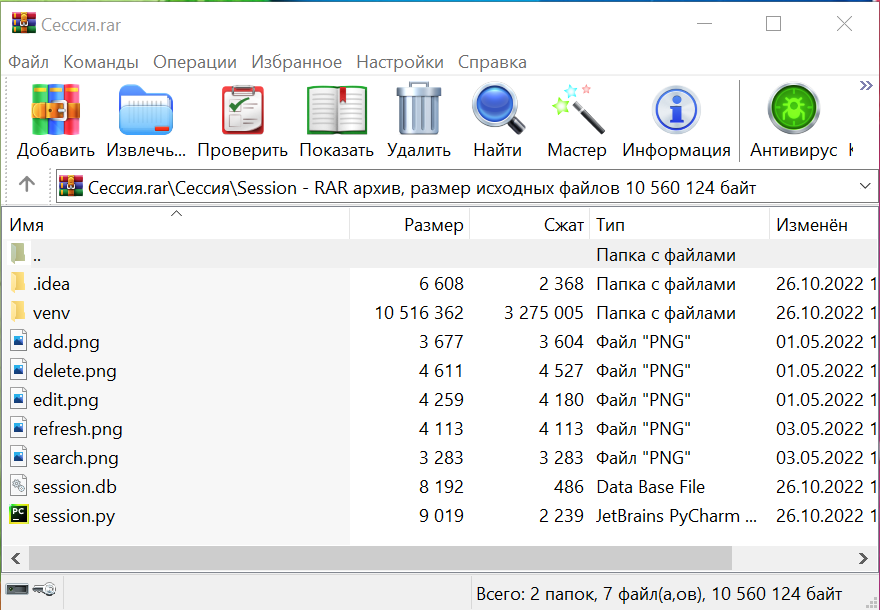
Task: Expand hidden toolbar buttons chevron
Action: tap(866, 86)
